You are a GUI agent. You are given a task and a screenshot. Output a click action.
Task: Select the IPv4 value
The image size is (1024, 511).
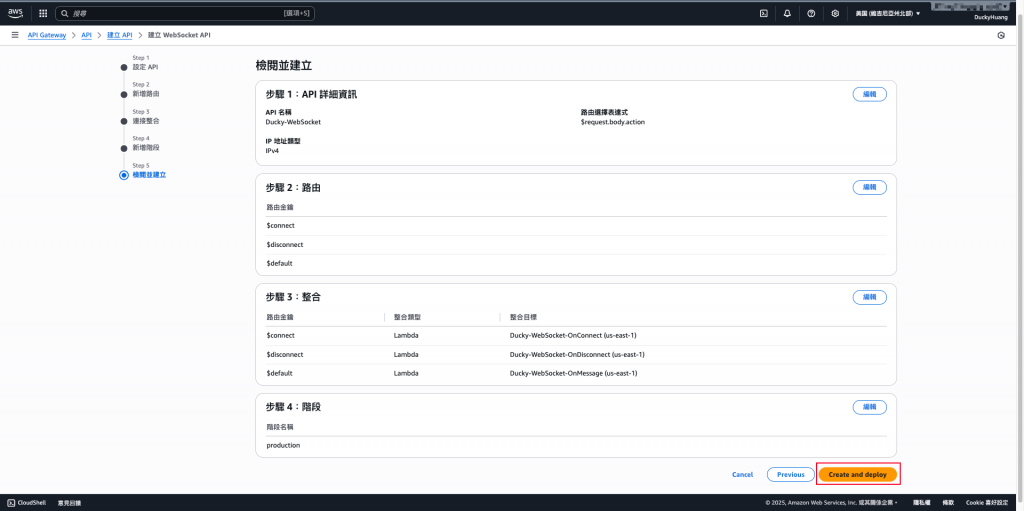(272, 150)
